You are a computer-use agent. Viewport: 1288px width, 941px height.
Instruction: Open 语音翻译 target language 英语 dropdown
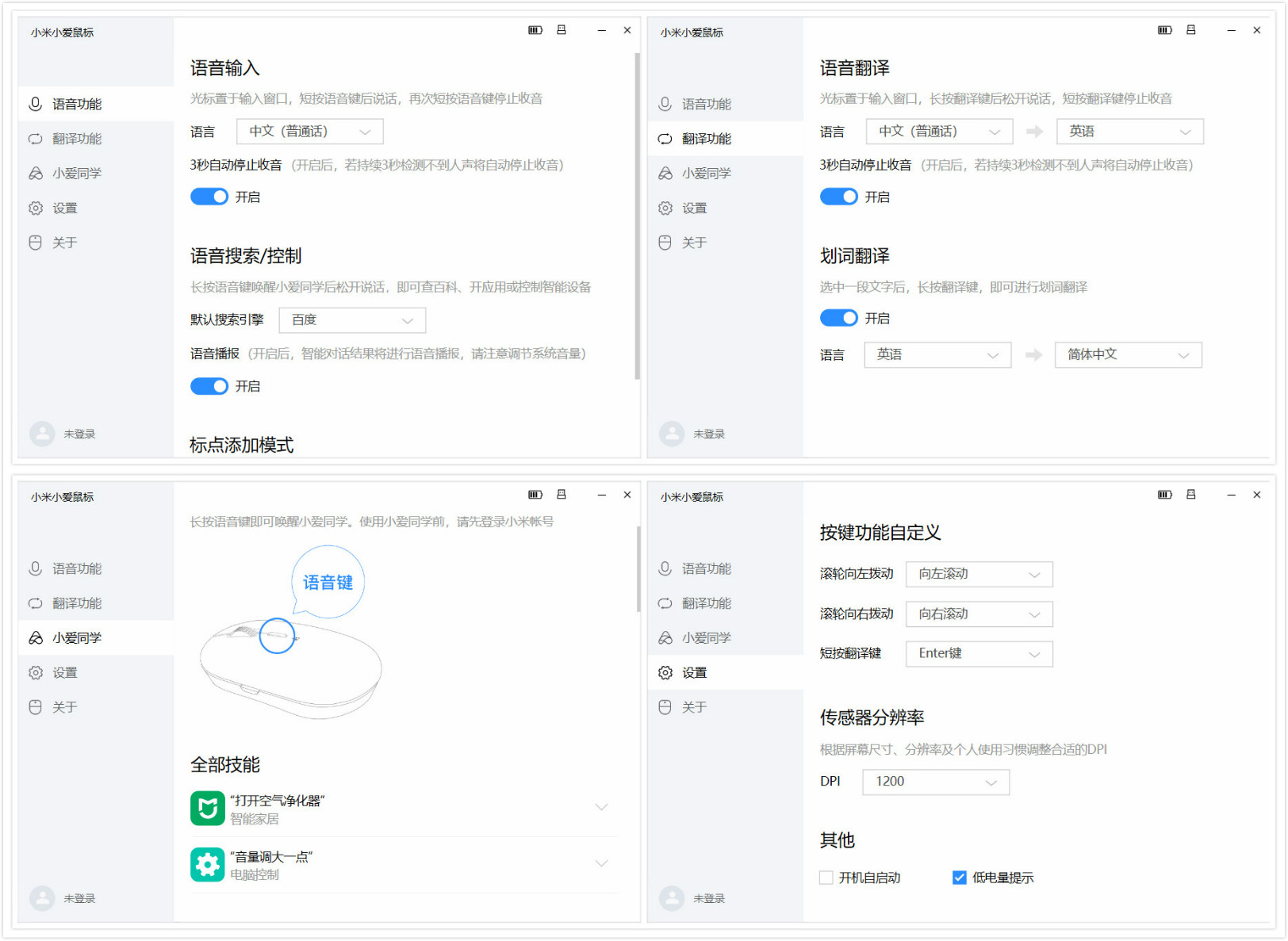pyautogui.click(x=1130, y=132)
